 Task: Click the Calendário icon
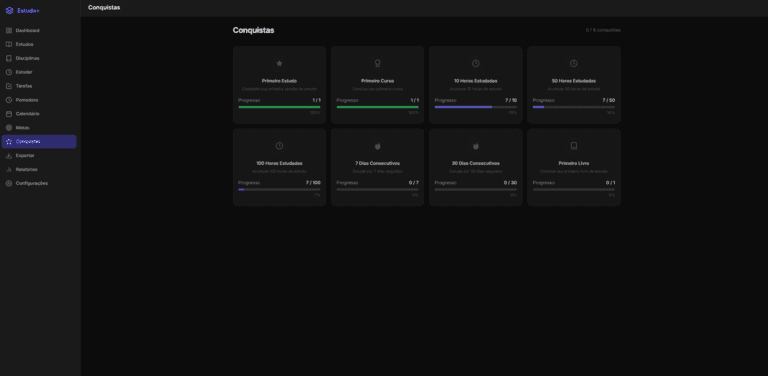point(9,114)
